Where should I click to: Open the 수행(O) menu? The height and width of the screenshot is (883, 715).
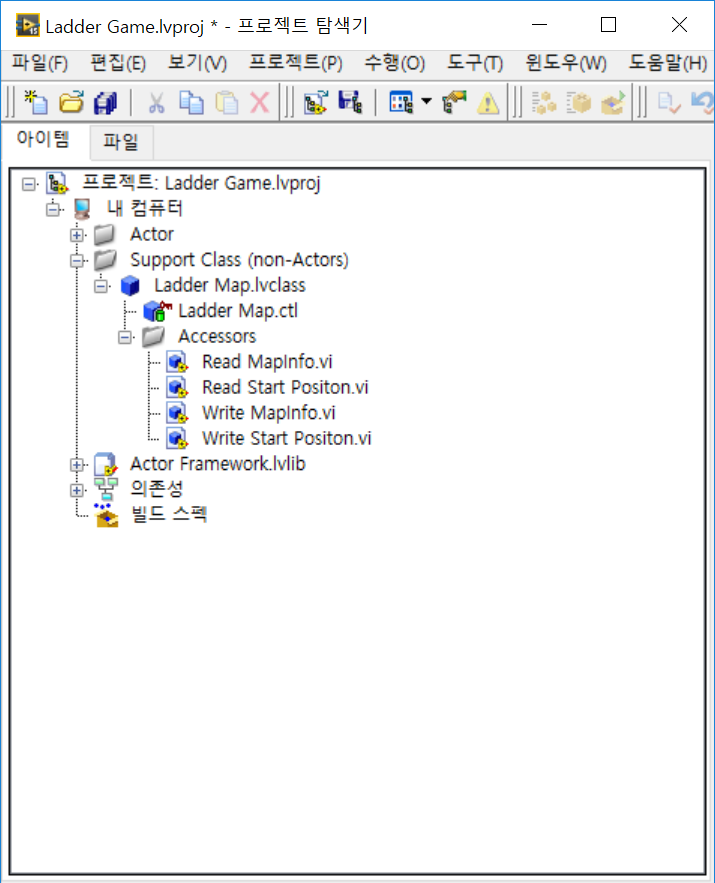[395, 63]
